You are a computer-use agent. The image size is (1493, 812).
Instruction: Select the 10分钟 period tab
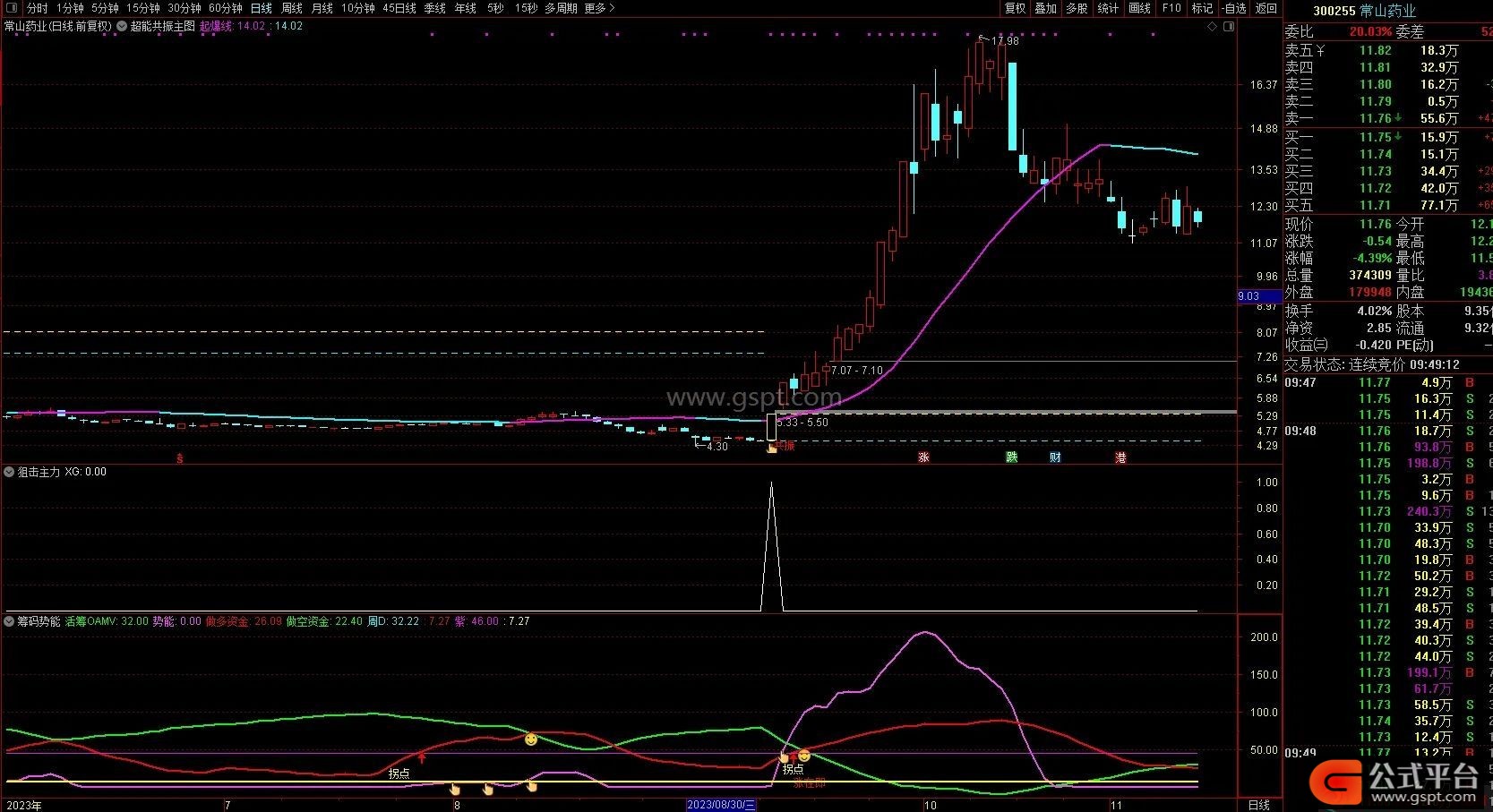click(358, 8)
